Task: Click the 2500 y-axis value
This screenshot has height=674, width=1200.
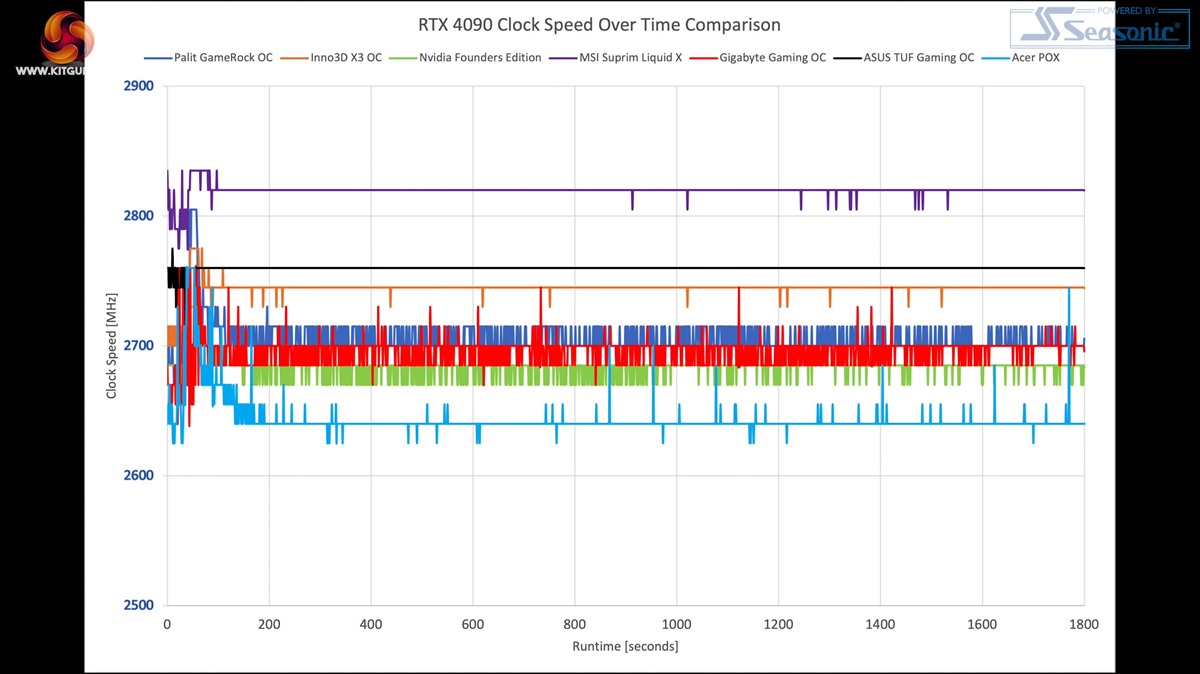Action: [139, 605]
